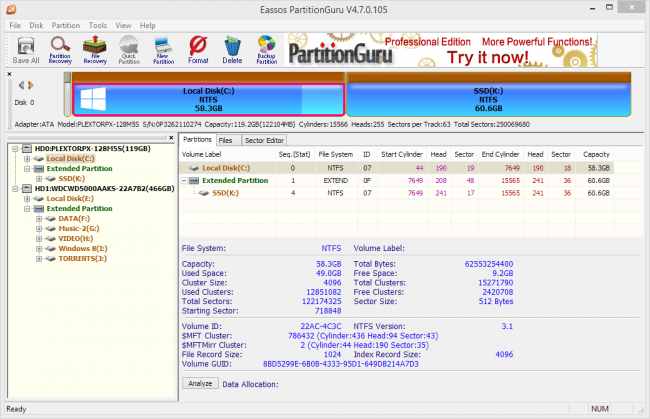The image size is (650, 419).
Task: Click the Analyze button
Action: [x=200, y=383]
